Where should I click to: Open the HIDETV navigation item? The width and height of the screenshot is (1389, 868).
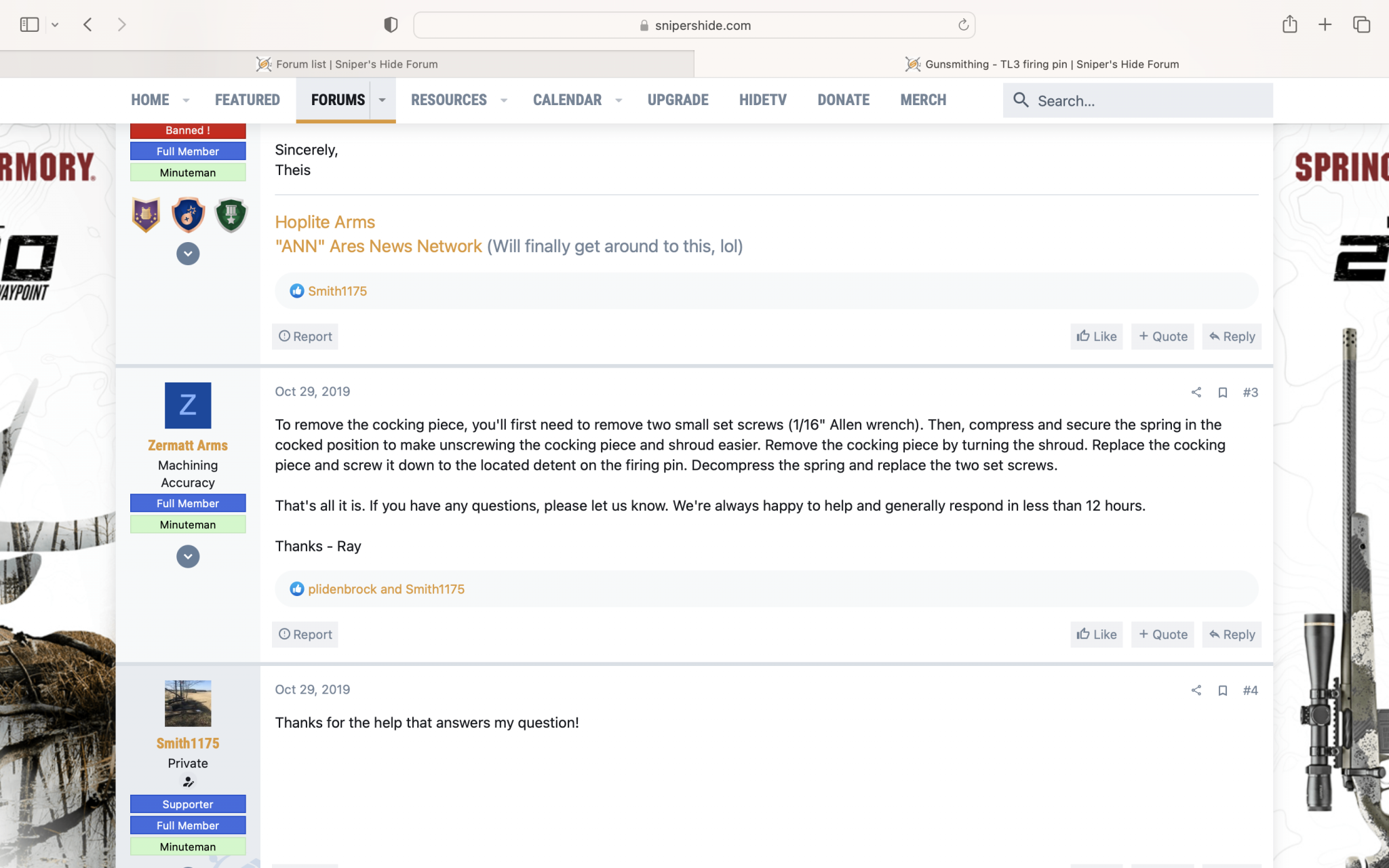762,100
